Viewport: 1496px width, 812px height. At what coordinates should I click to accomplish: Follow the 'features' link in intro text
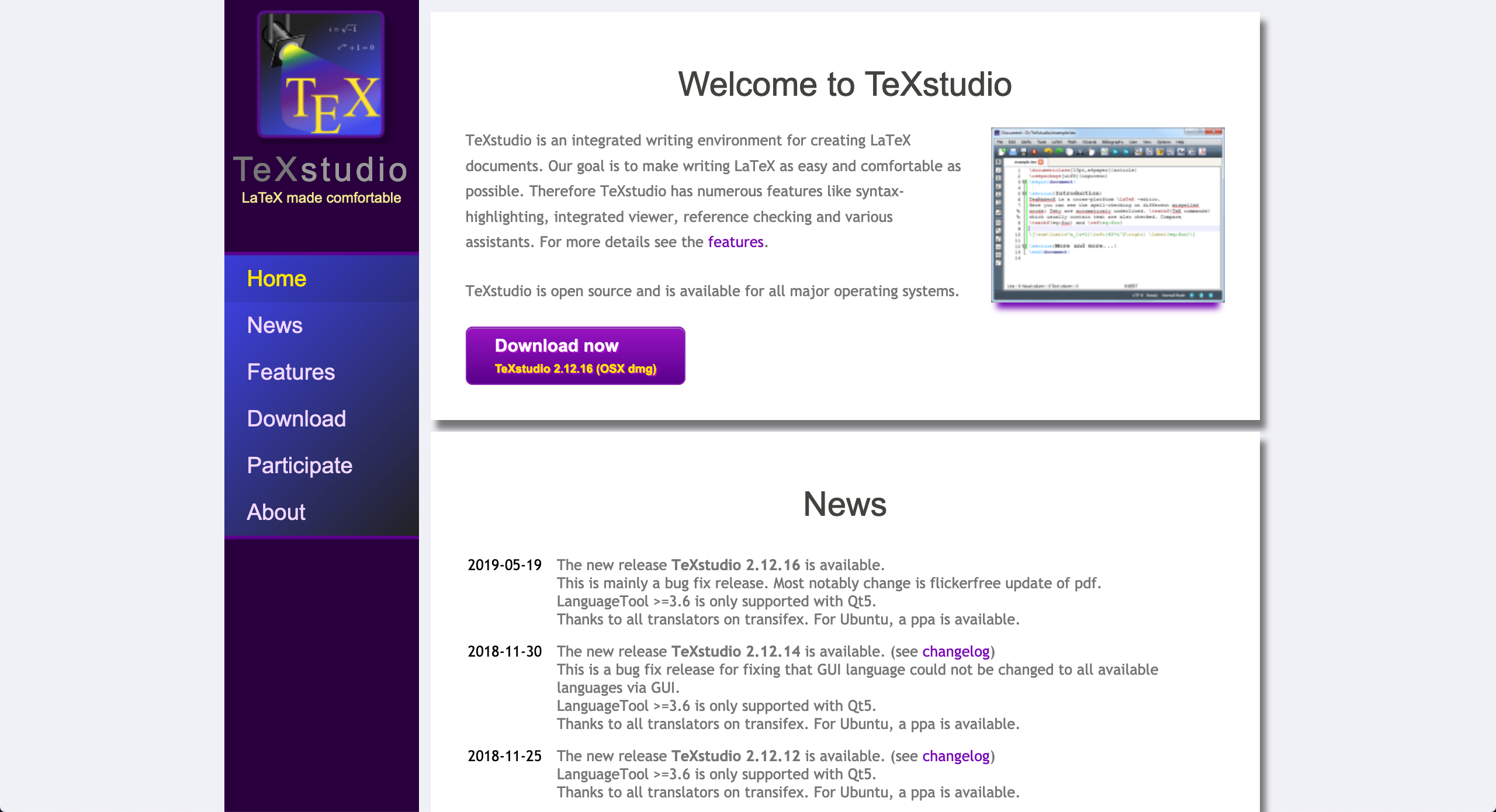click(x=736, y=242)
